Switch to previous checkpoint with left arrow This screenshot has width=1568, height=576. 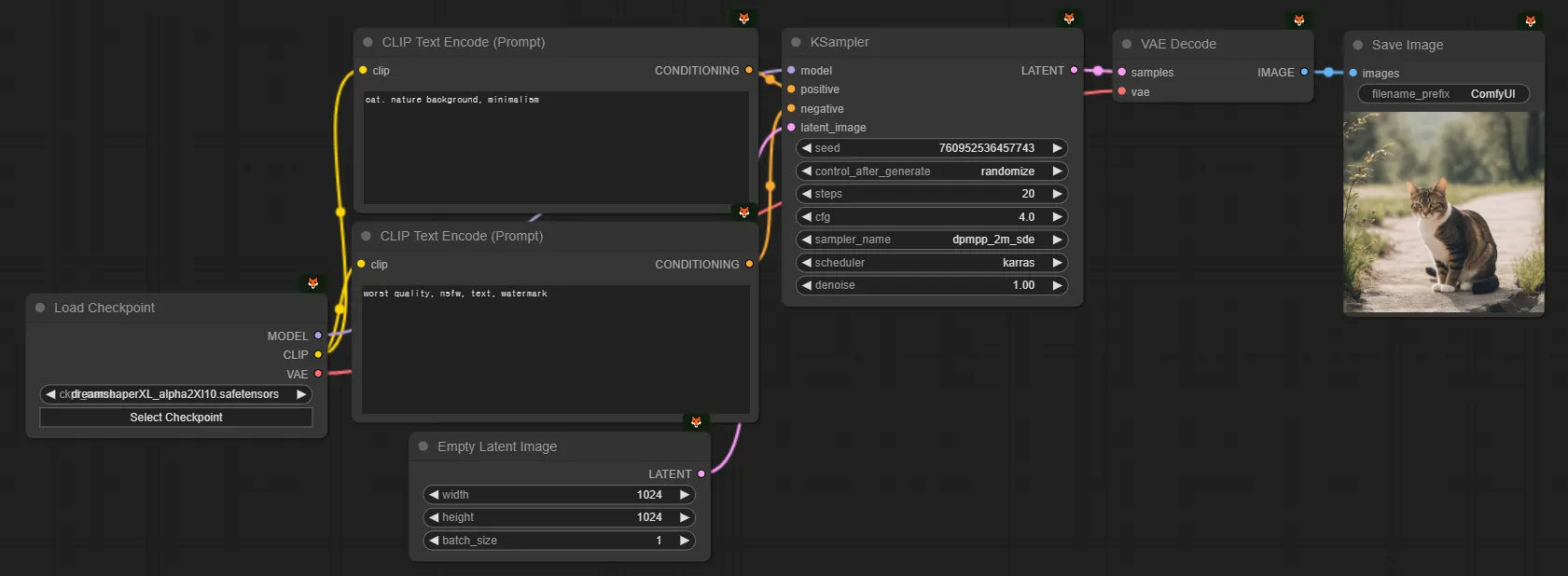[x=50, y=394]
